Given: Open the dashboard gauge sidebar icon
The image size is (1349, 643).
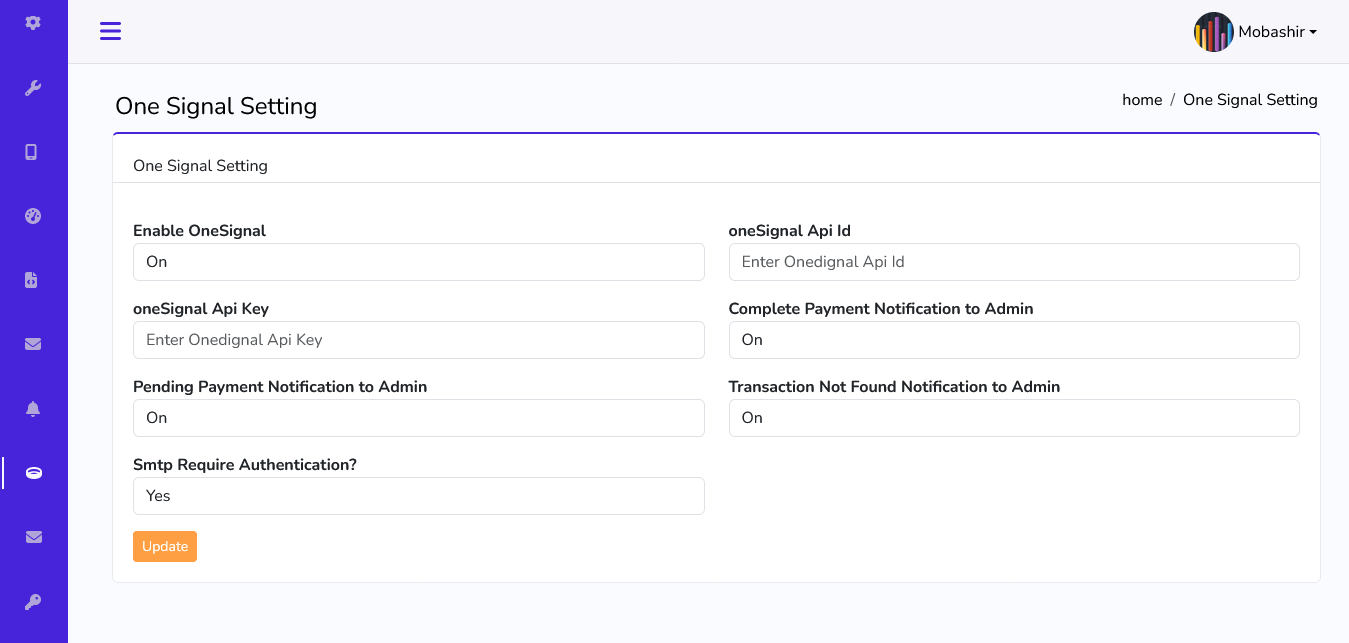Looking at the screenshot, I should (x=33, y=216).
